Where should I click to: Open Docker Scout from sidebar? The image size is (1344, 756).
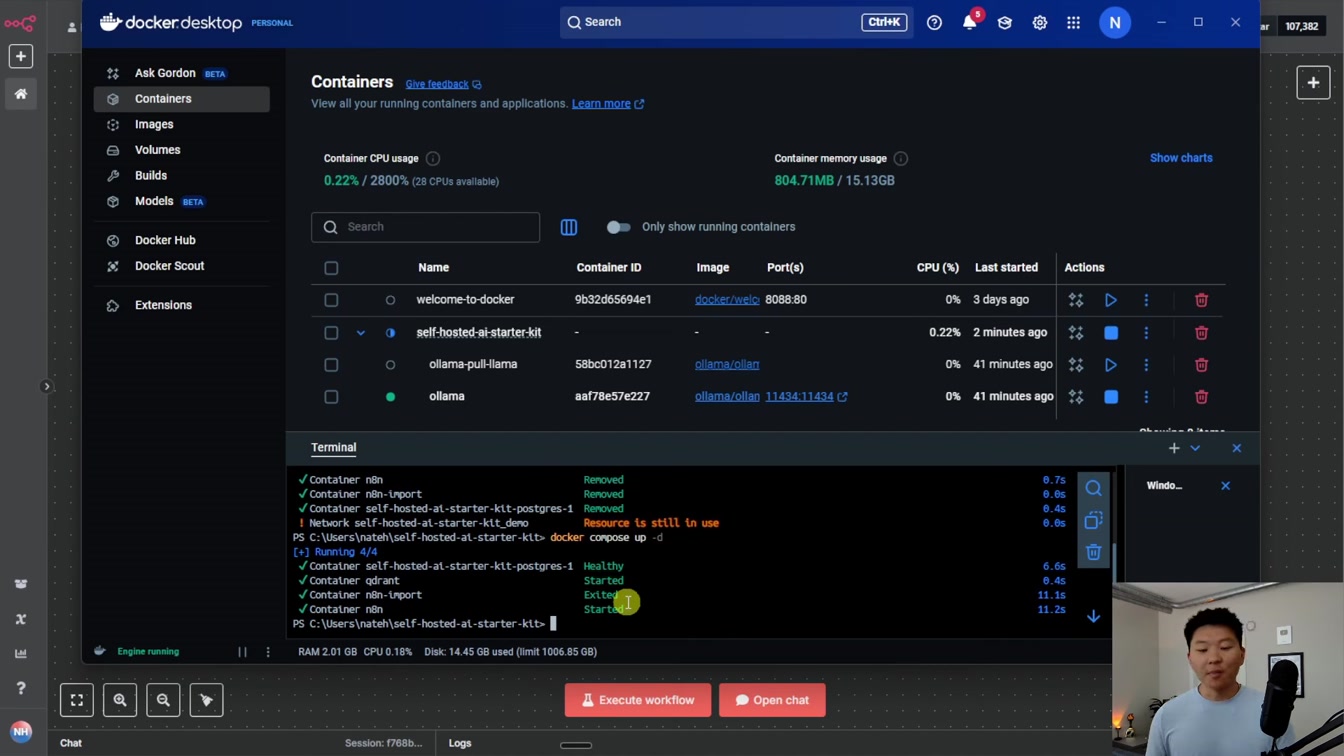click(169, 266)
